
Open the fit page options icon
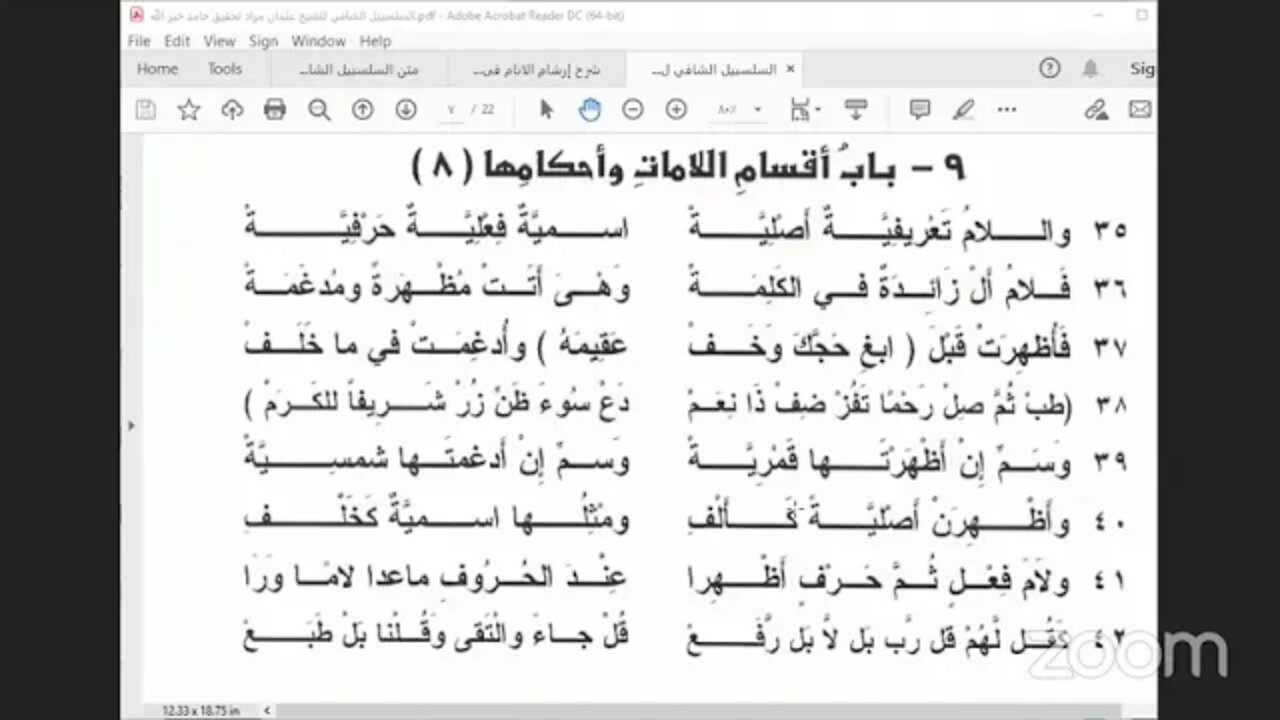806,110
